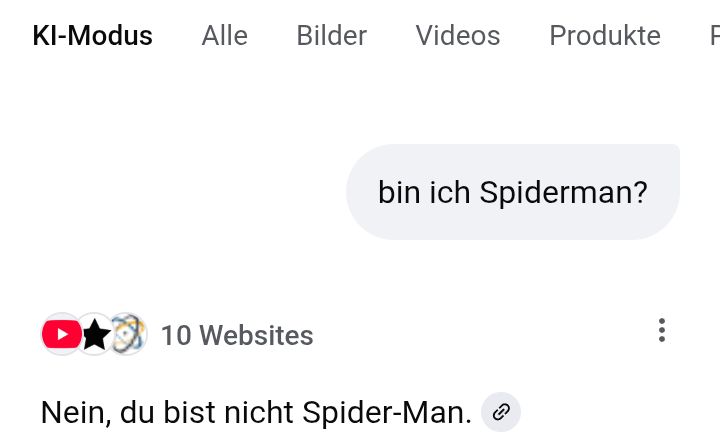
Task: Select the Alle results tab
Action: coord(224,36)
